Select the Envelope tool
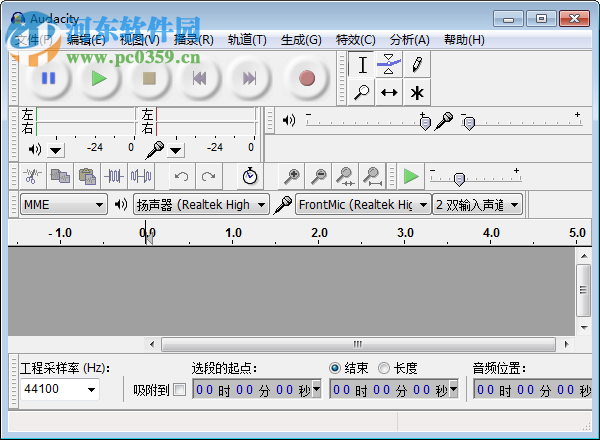Image resolution: width=600 pixels, height=440 pixels. point(389,64)
